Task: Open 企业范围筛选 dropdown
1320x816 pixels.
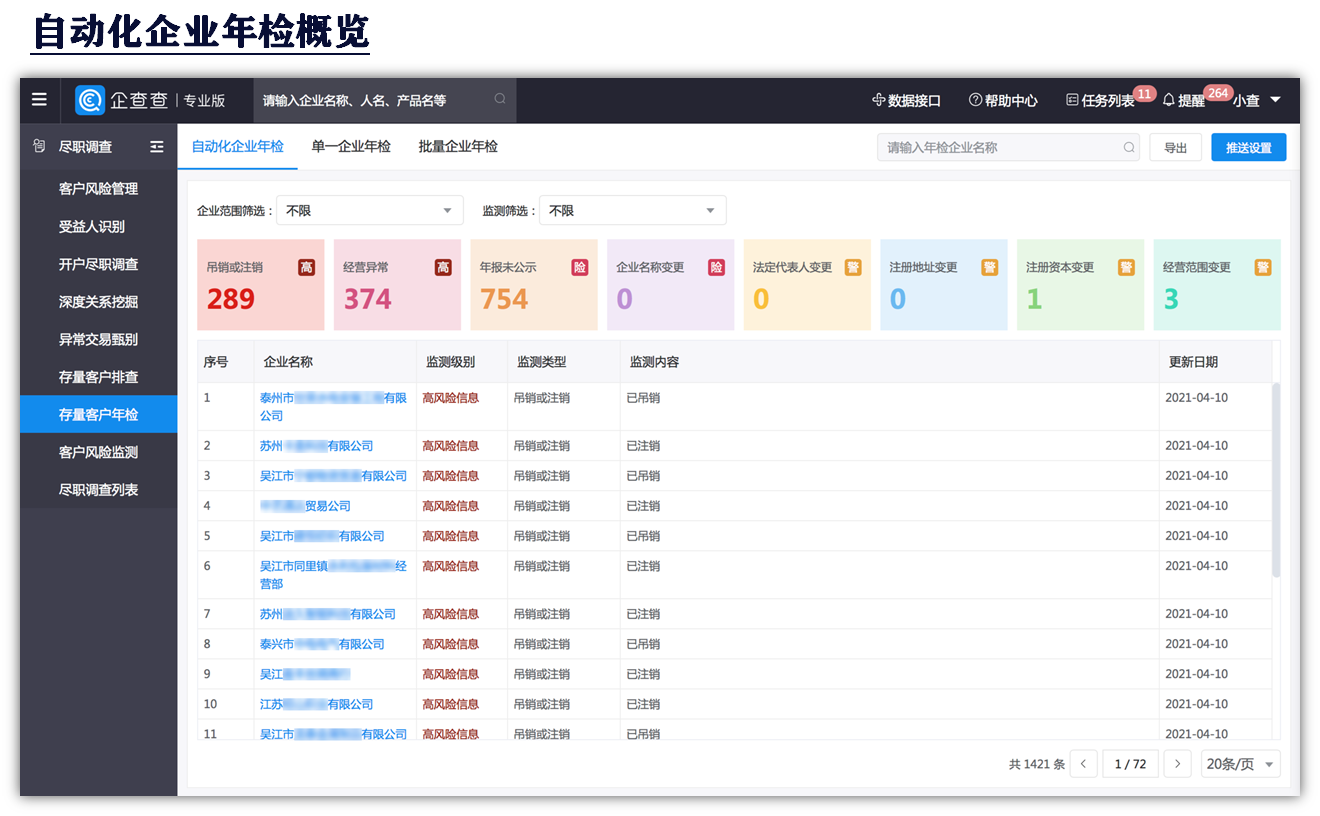Action: pos(370,211)
